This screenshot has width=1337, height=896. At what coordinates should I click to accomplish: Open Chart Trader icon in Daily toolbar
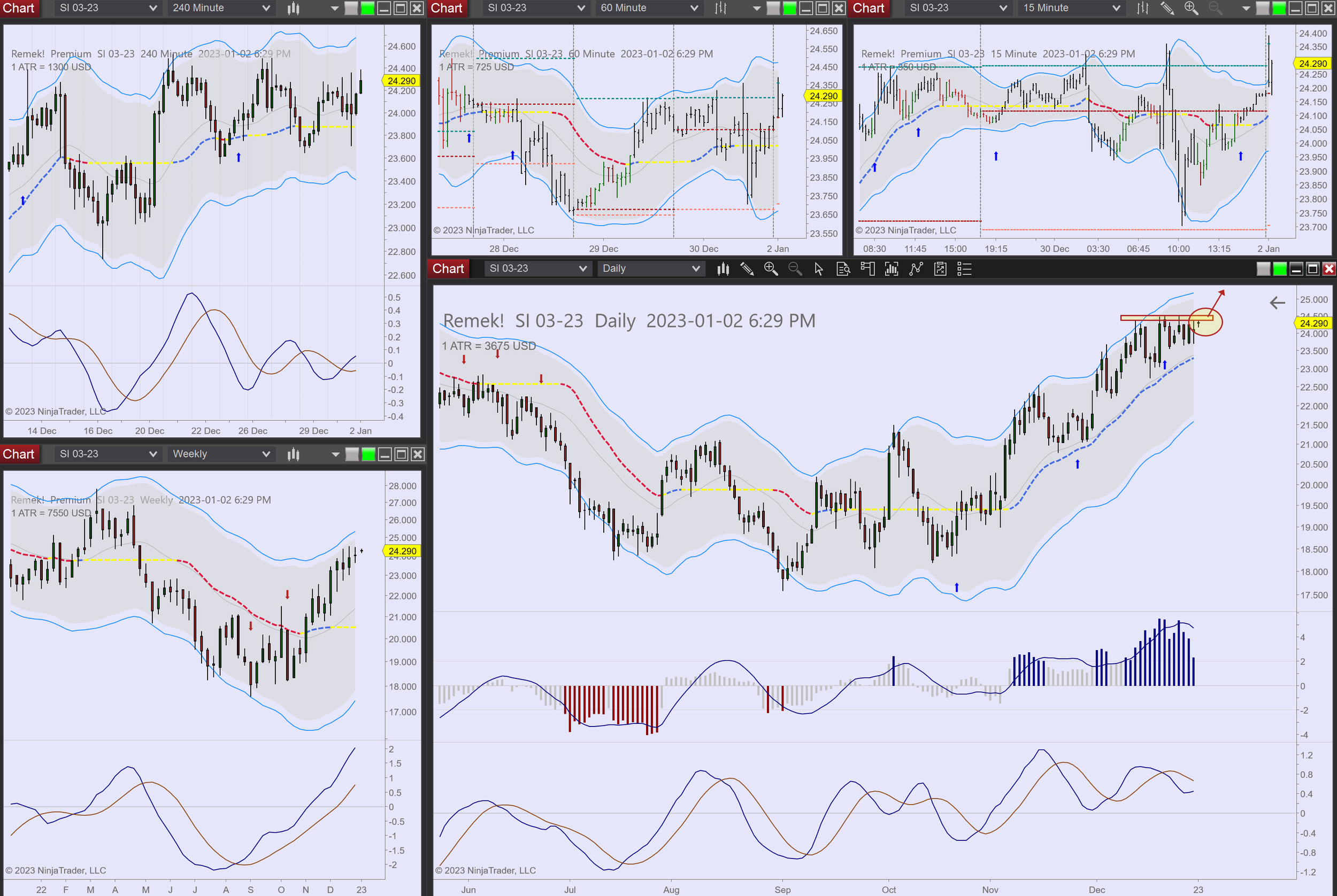pos(867,268)
